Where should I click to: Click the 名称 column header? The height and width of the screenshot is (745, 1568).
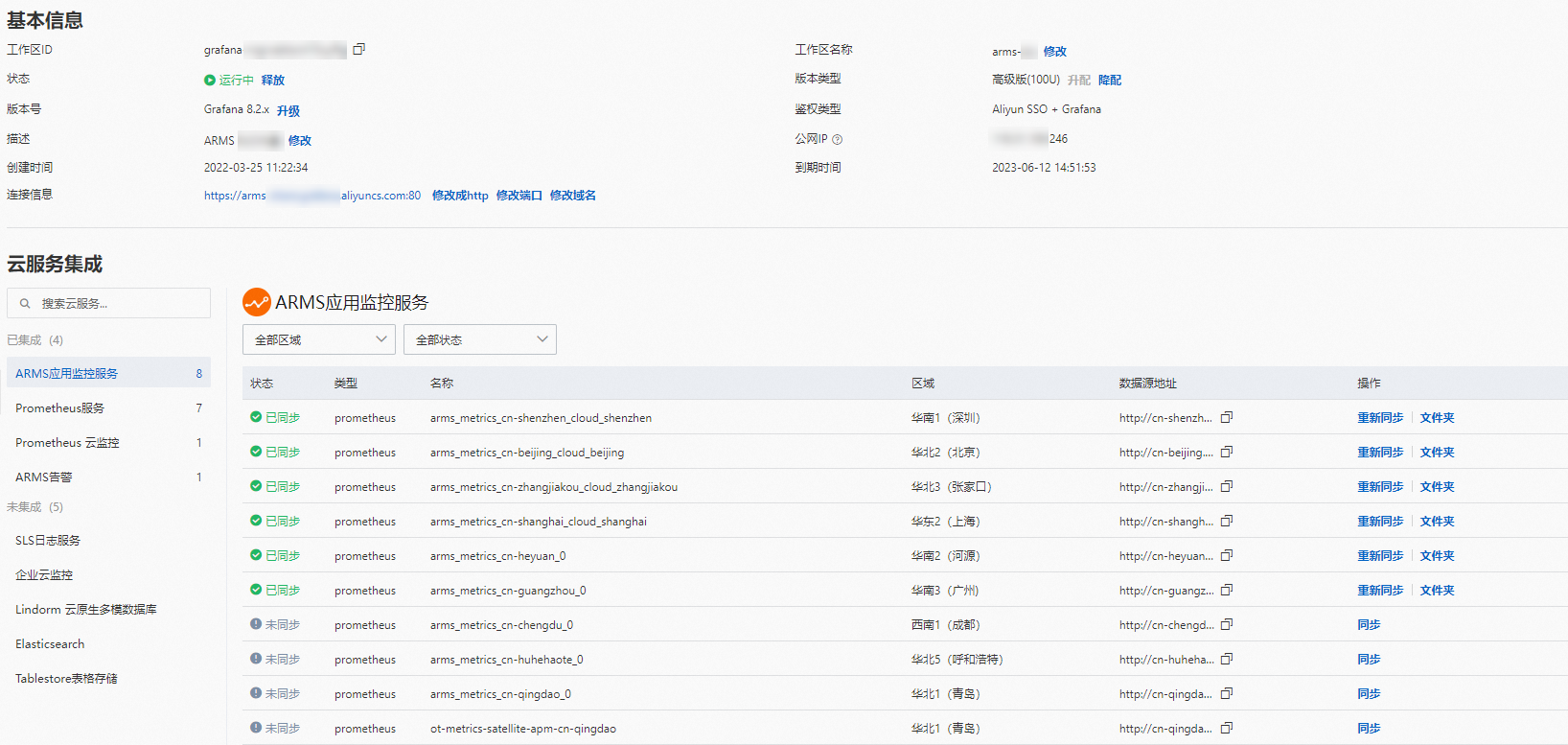(x=442, y=383)
